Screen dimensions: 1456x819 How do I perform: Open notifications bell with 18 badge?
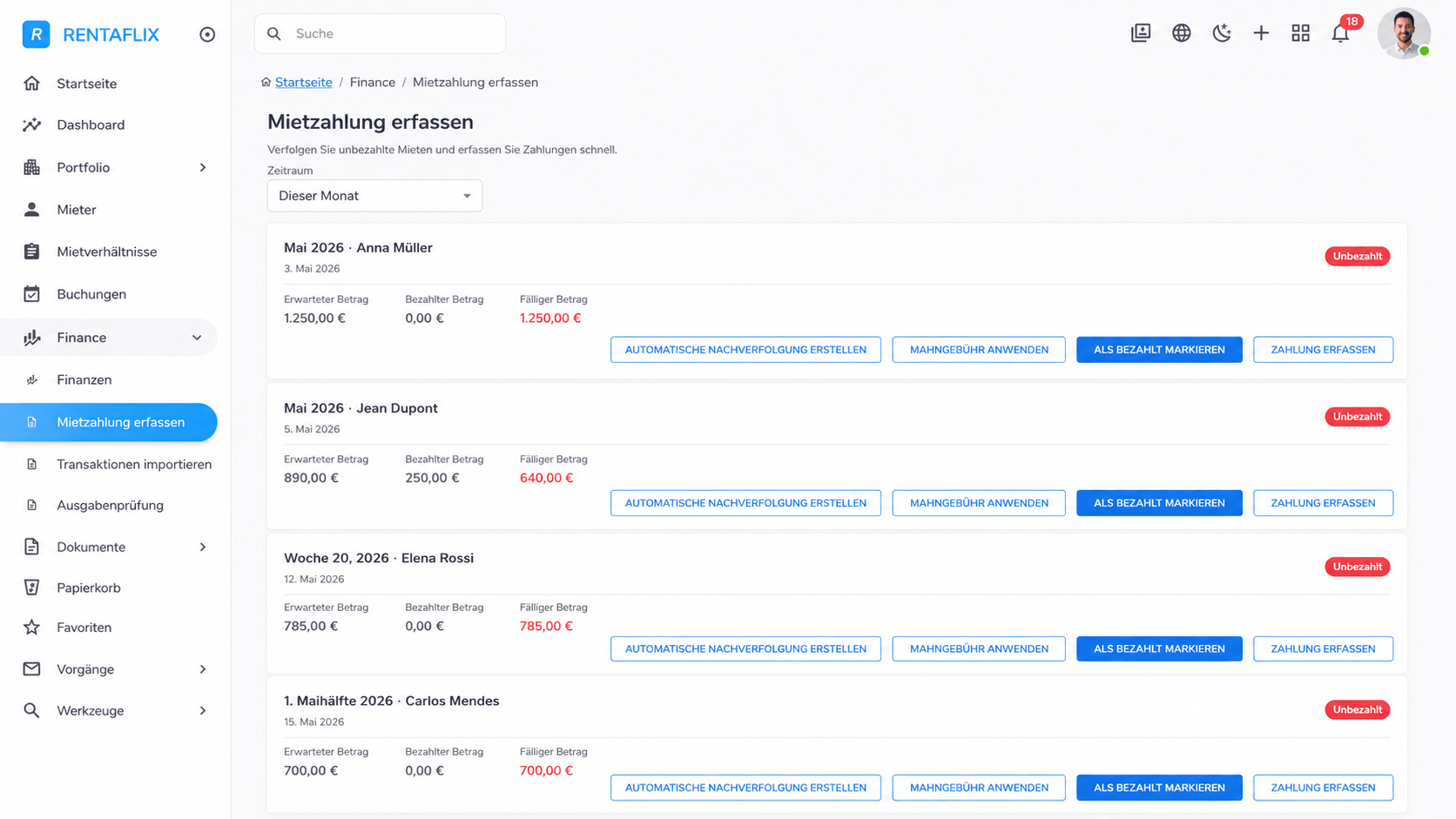click(1342, 31)
